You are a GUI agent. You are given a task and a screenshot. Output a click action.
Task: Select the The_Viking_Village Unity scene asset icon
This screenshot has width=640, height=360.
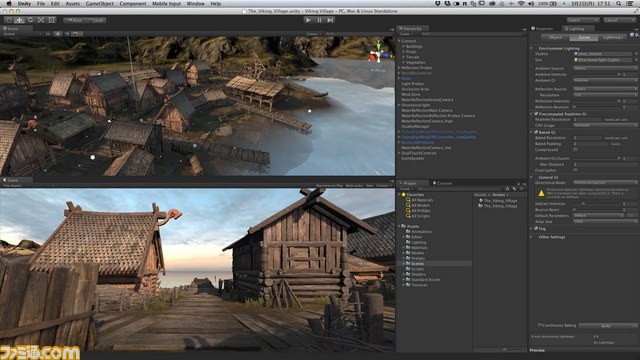[x=481, y=200]
